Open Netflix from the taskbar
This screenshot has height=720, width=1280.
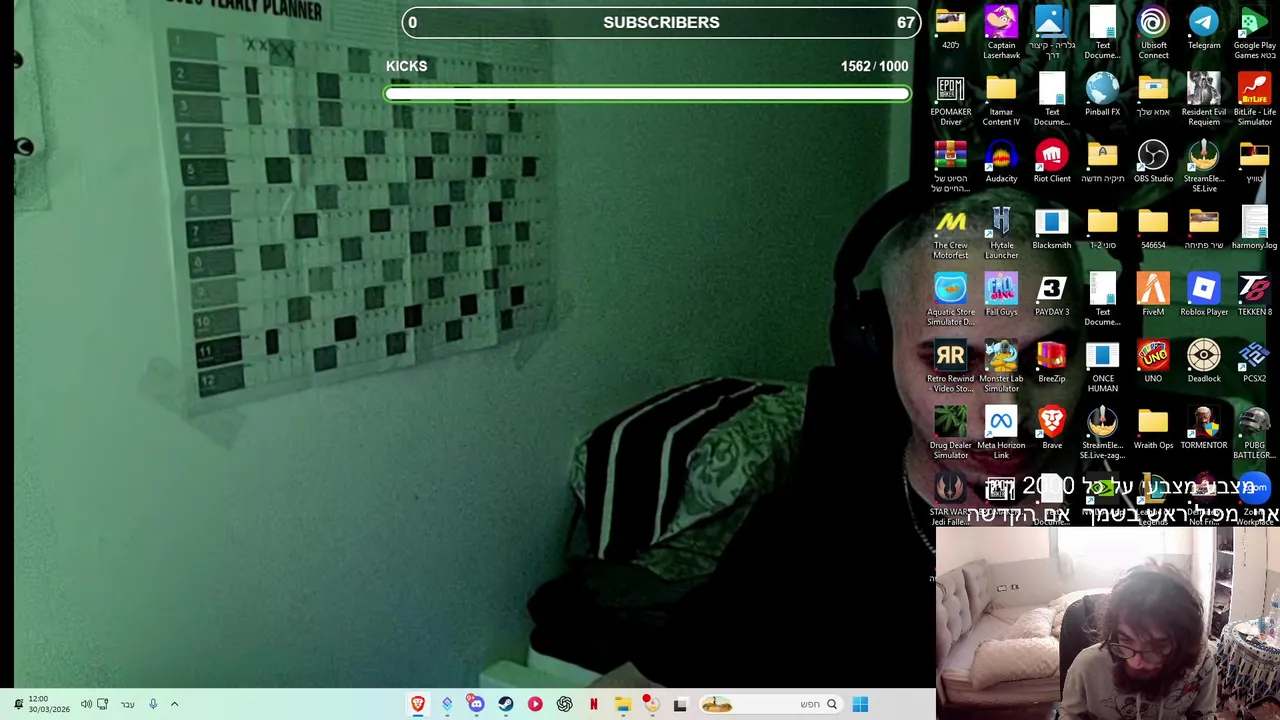(593, 704)
